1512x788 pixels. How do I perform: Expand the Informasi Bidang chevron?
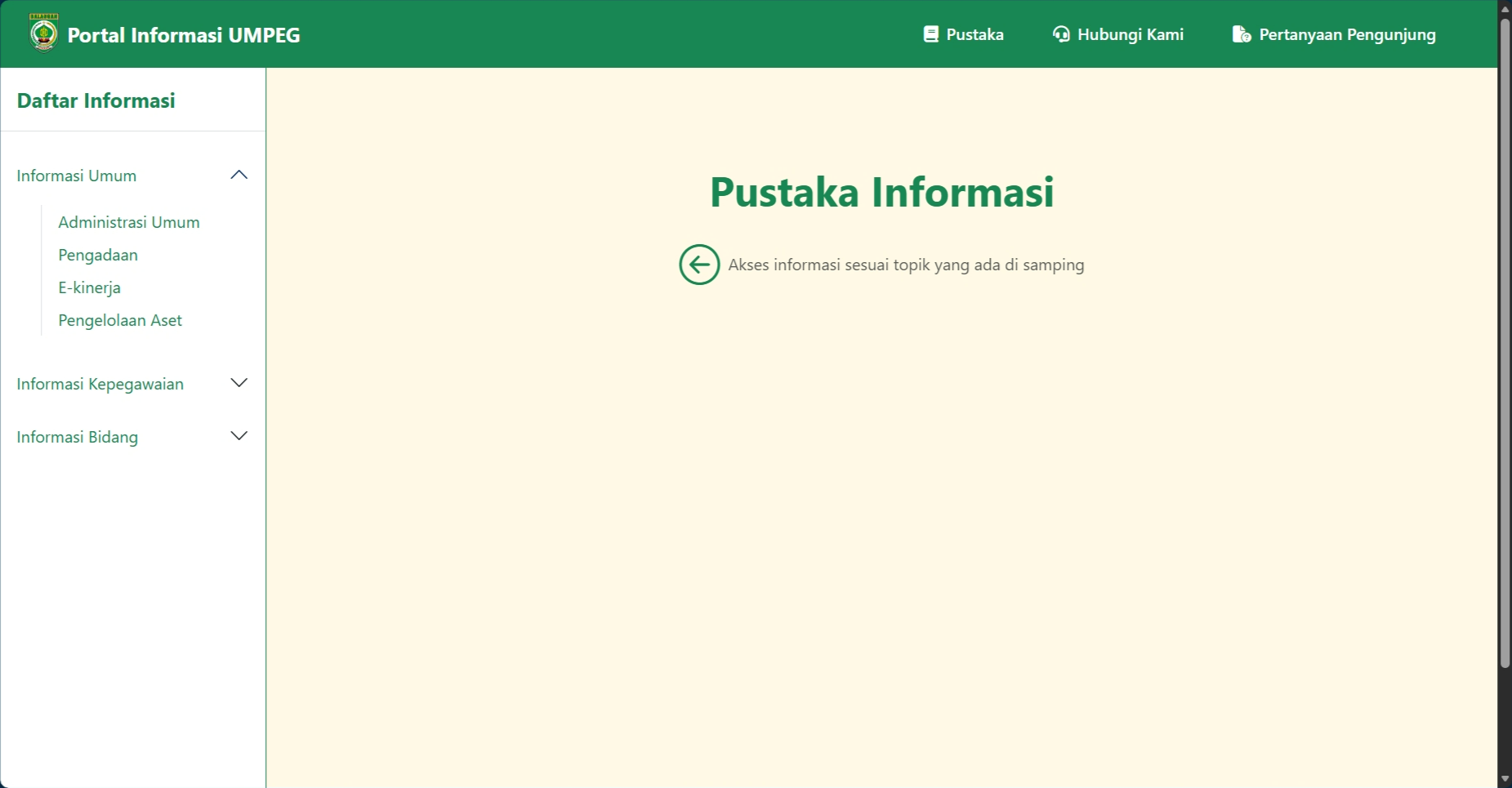[239, 437]
